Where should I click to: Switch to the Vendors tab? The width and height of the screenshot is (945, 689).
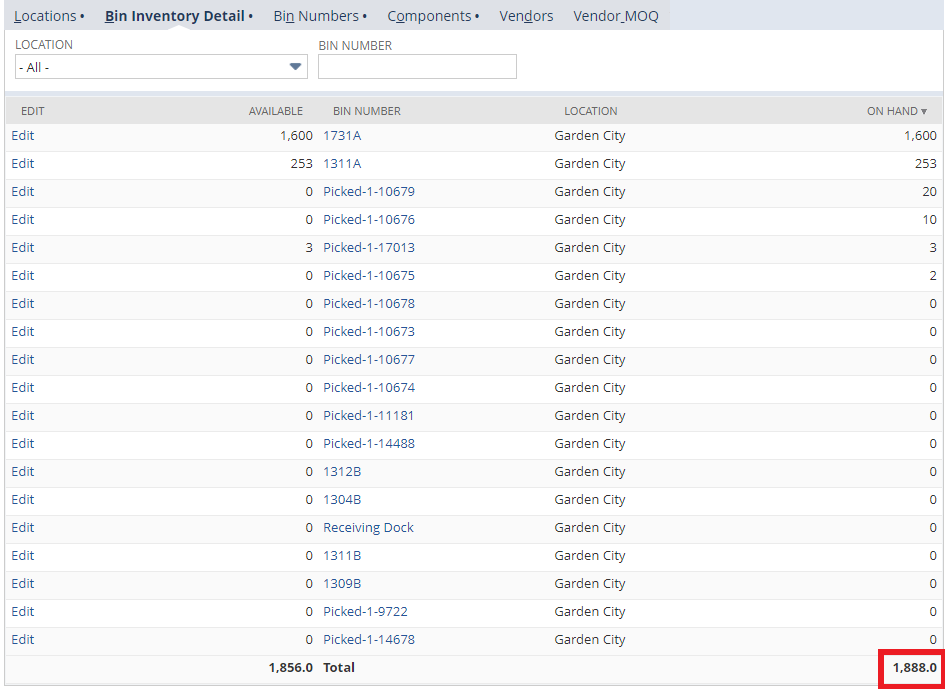[526, 16]
